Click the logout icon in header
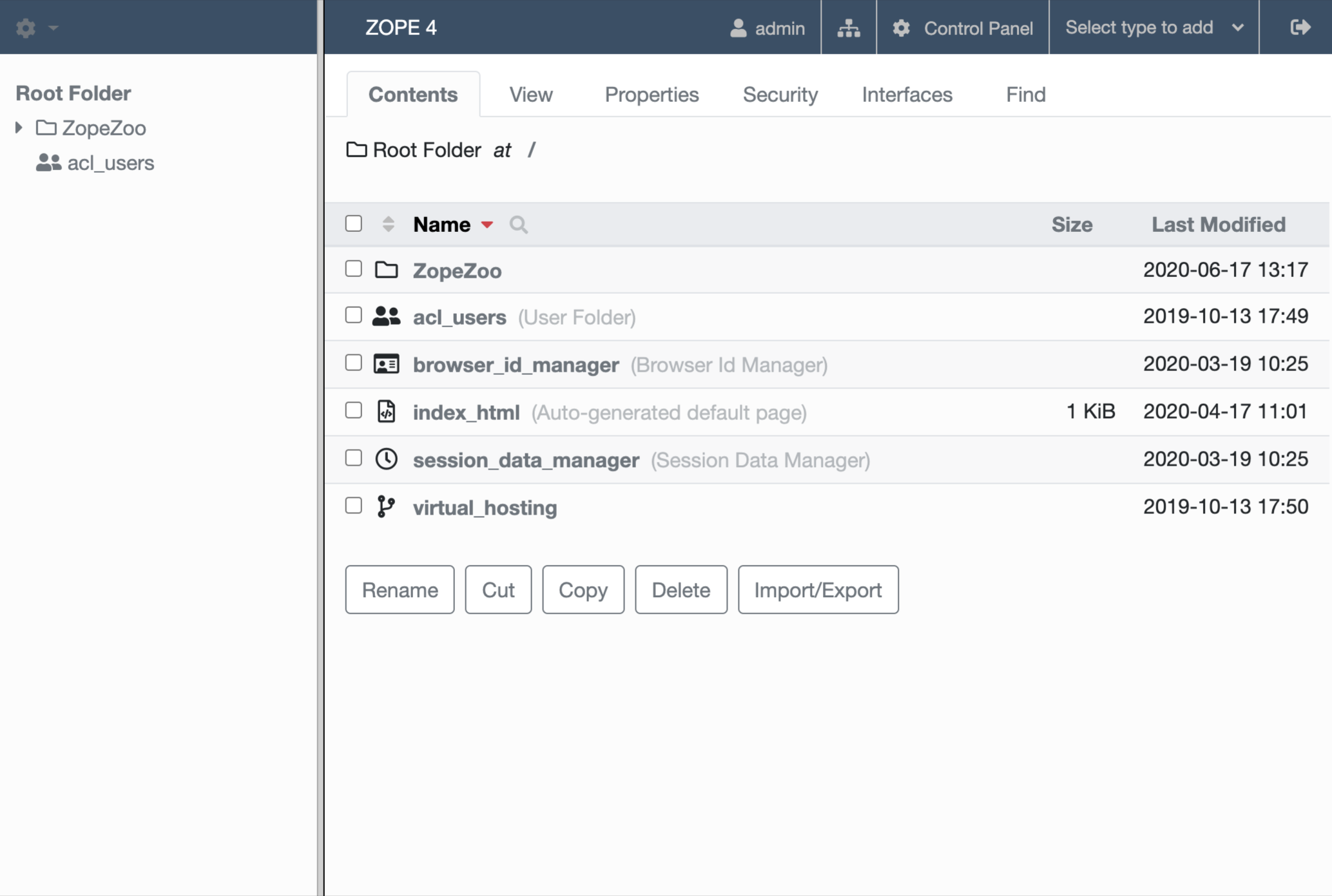 click(x=1300, y=27)
